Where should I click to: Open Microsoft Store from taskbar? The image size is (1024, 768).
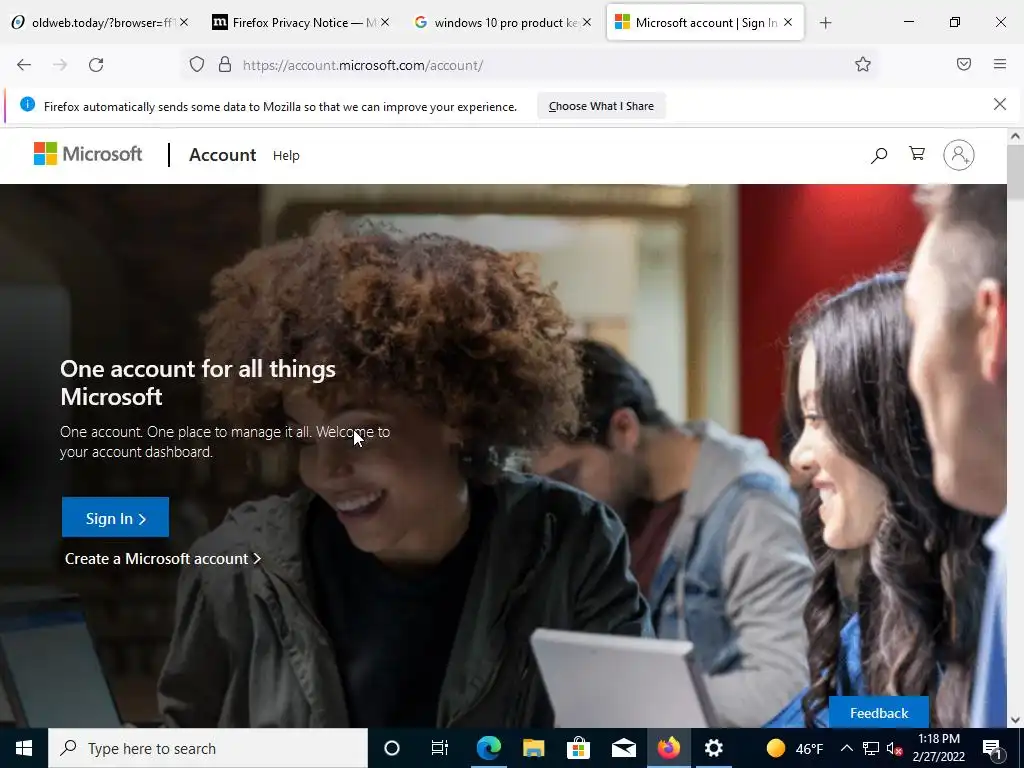point(579,748)
